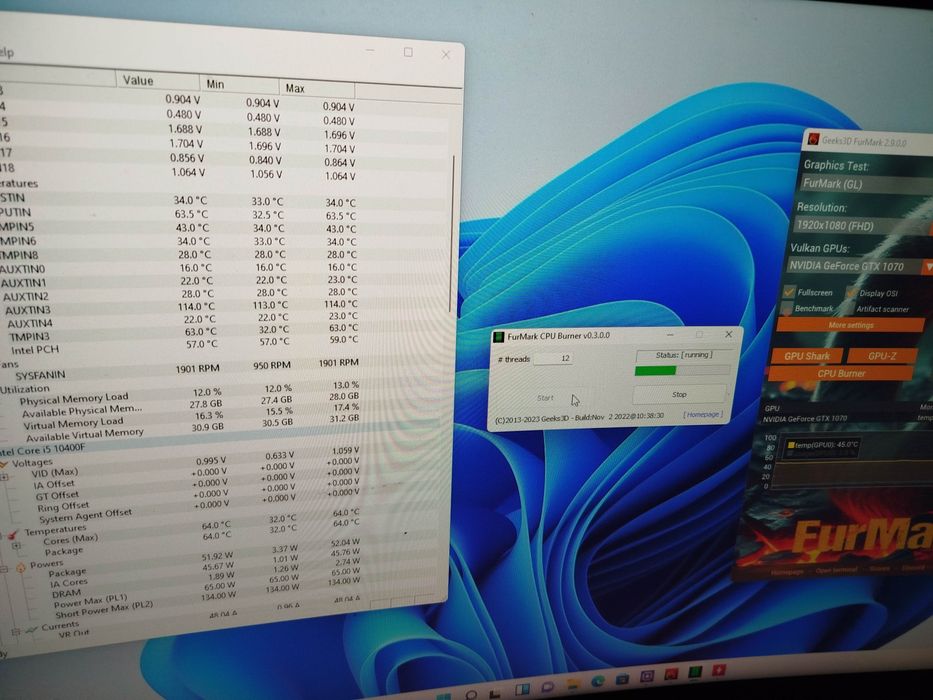
Task: Collapse the Currents tree node
Action: coord(15,632)
